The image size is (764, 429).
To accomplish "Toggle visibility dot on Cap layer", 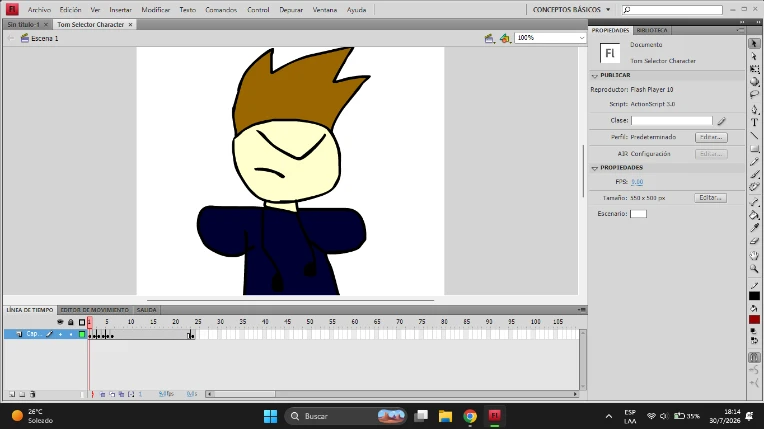I will (60, 334).
